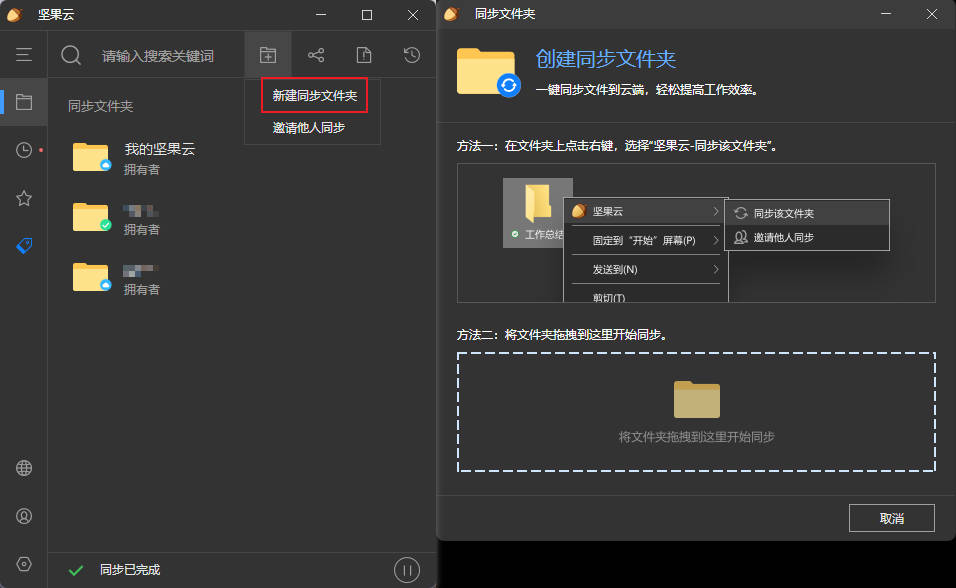Open the user account sidebar icon

24,516
